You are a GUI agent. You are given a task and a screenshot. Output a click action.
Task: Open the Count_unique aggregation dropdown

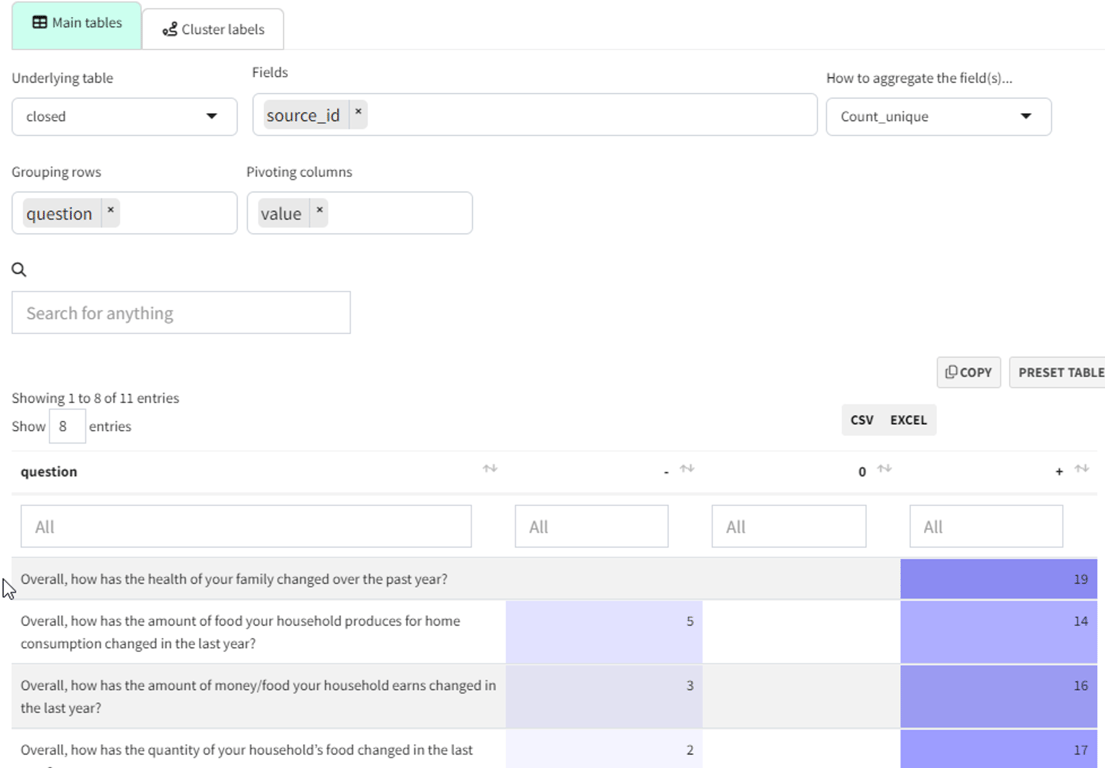[x=938, y=117]
